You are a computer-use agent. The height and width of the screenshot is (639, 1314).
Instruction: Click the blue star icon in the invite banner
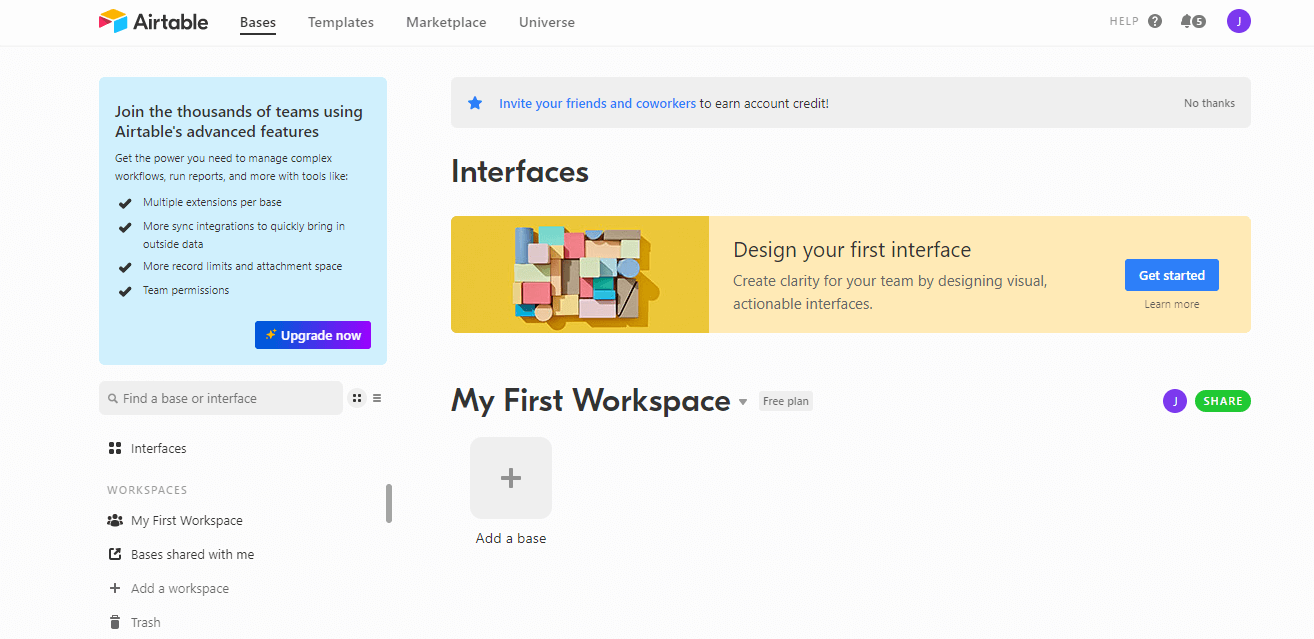pos(474,103)
